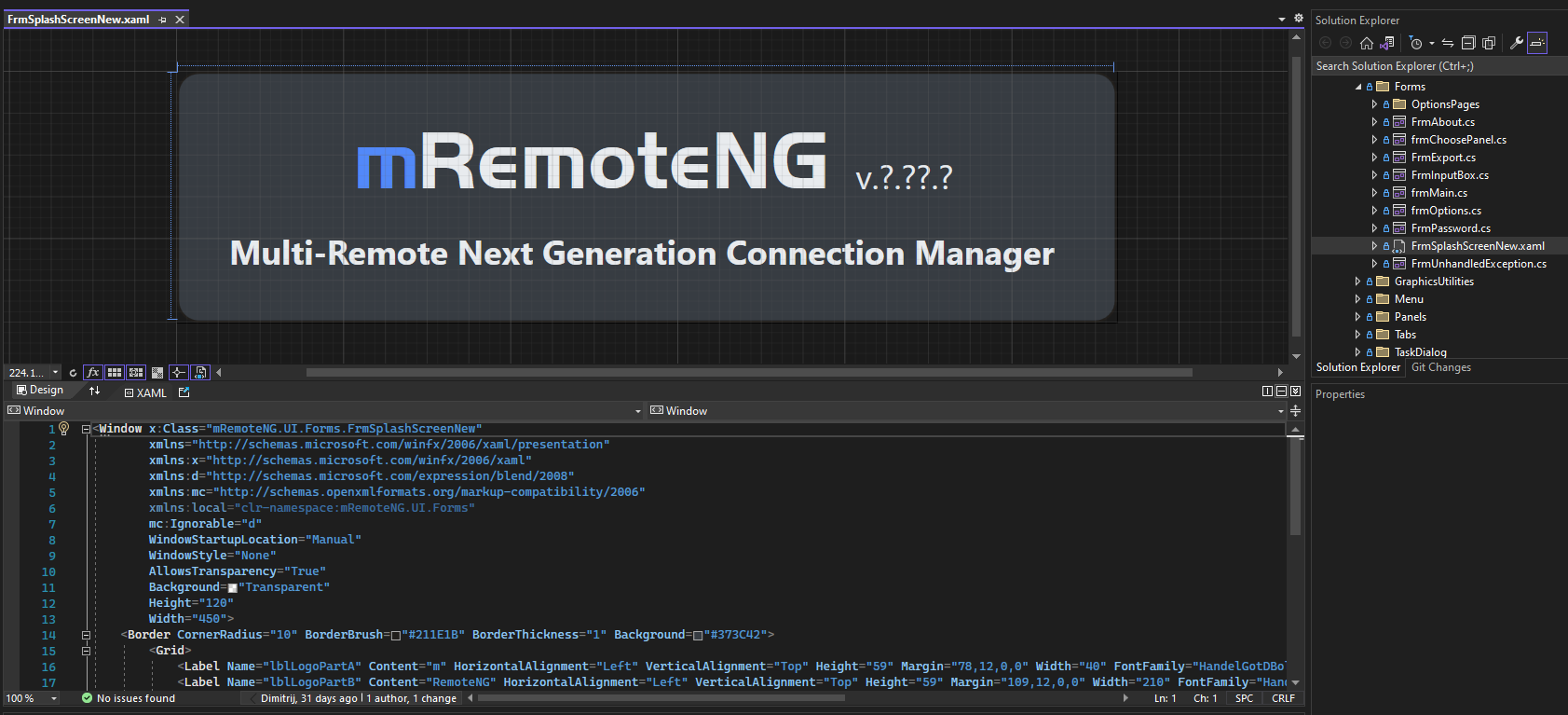Expand the Menu folder
This screenshot has height=715, width=1568.
tap(1357, 299)
